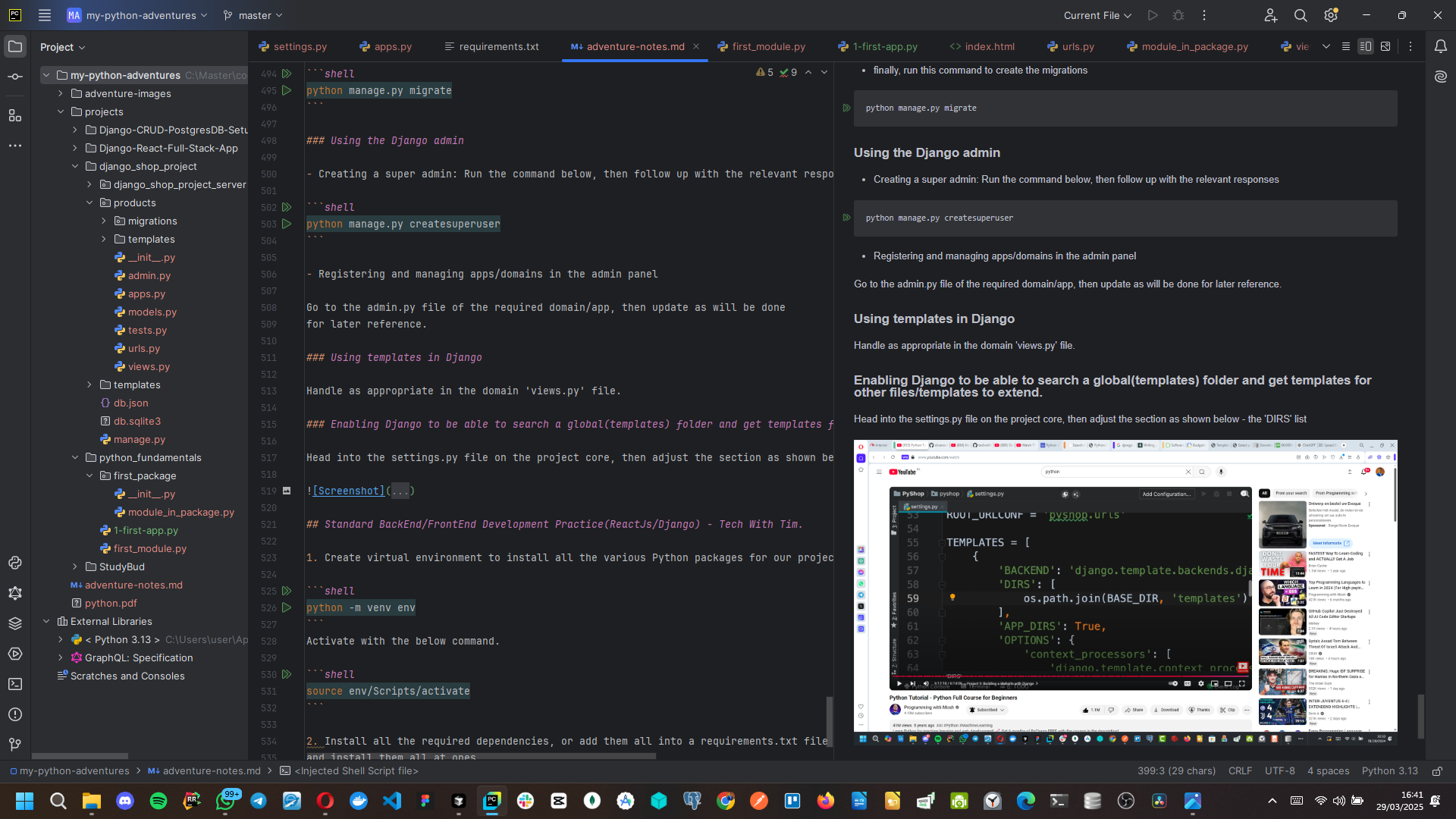Open the Python Console tool window
This screenshot has width=1456, height=819.
coord(15,563)
